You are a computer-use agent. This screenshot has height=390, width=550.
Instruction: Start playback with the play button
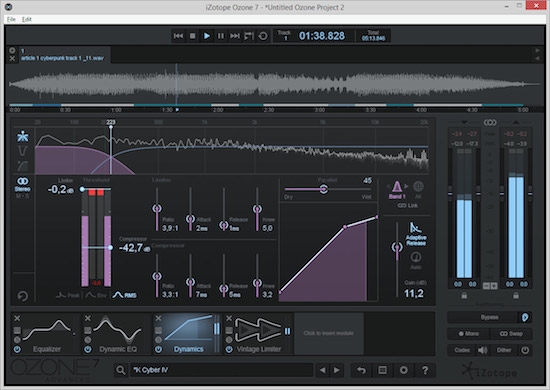click(x=207, y=36)
